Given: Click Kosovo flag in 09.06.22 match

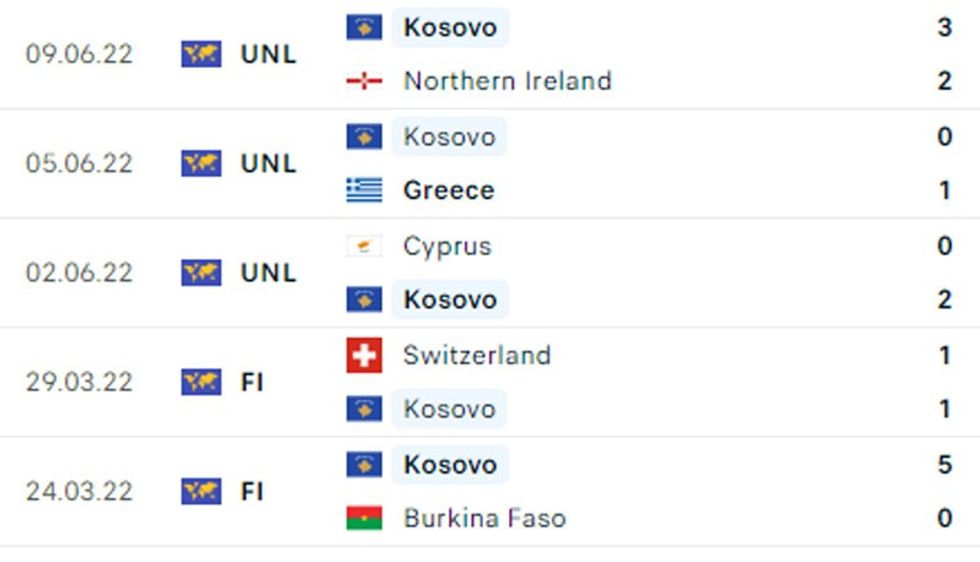Looking at the screenshot, I should [364, 27].
